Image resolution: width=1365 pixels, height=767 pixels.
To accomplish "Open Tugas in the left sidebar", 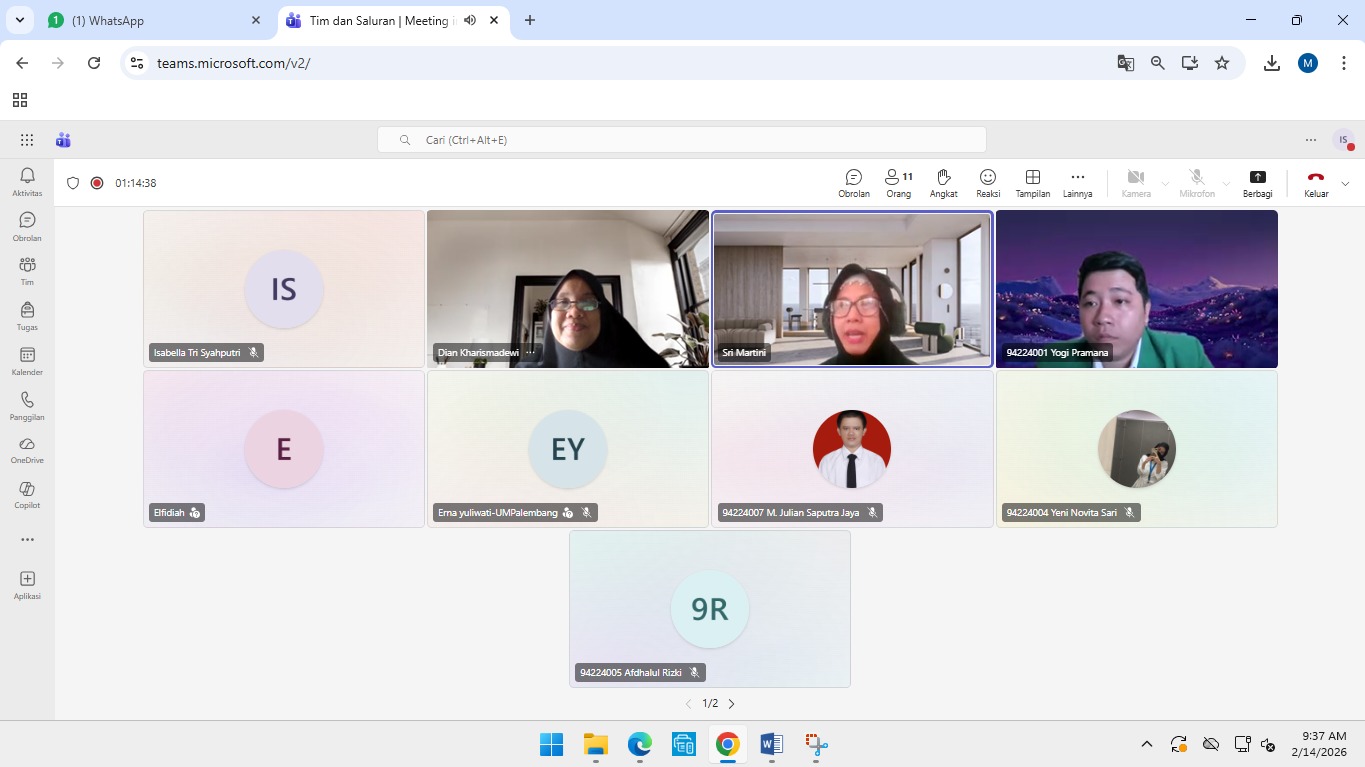I will (x=27, y=316).
